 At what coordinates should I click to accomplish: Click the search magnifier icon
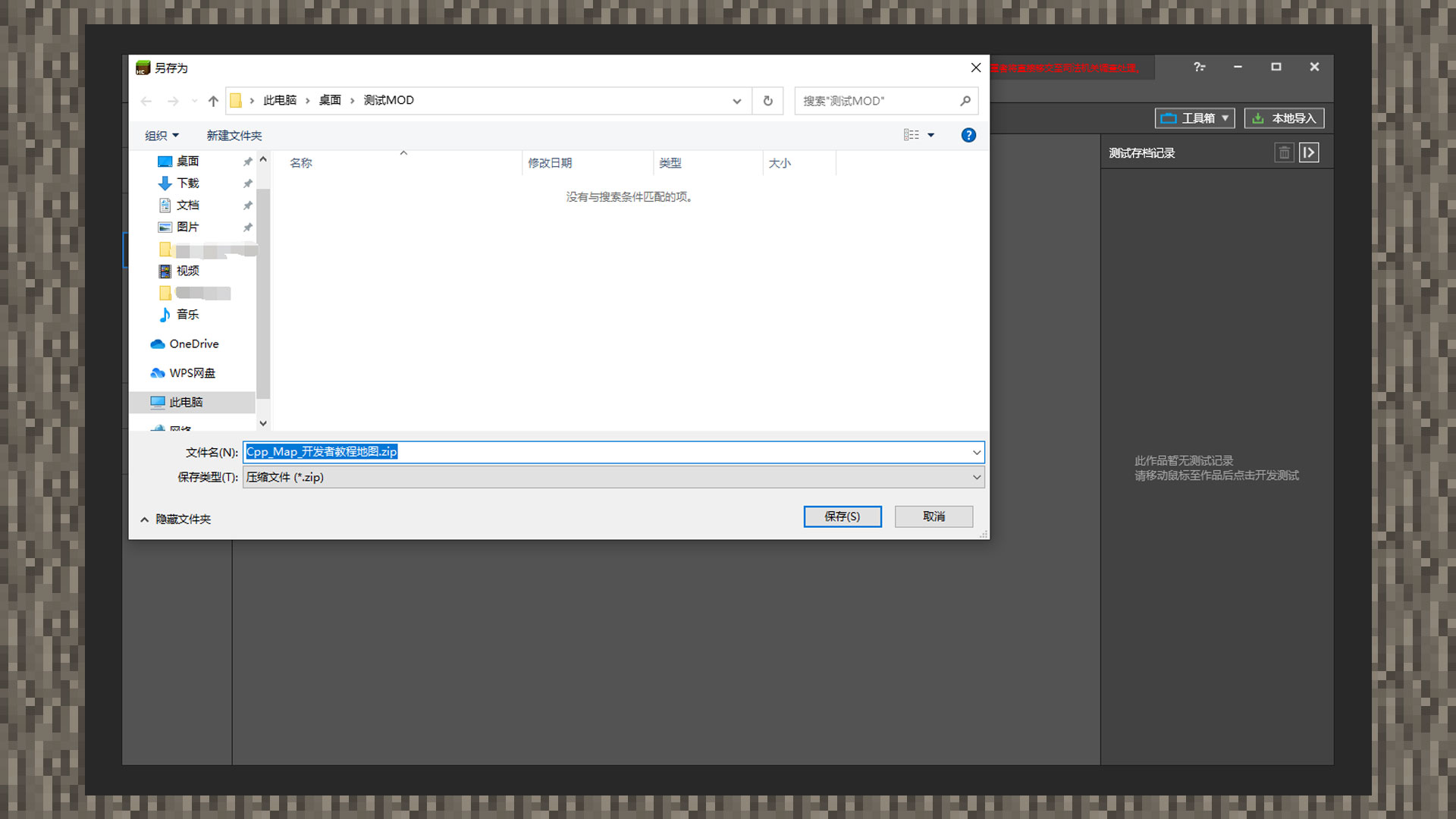pos(965,101)
